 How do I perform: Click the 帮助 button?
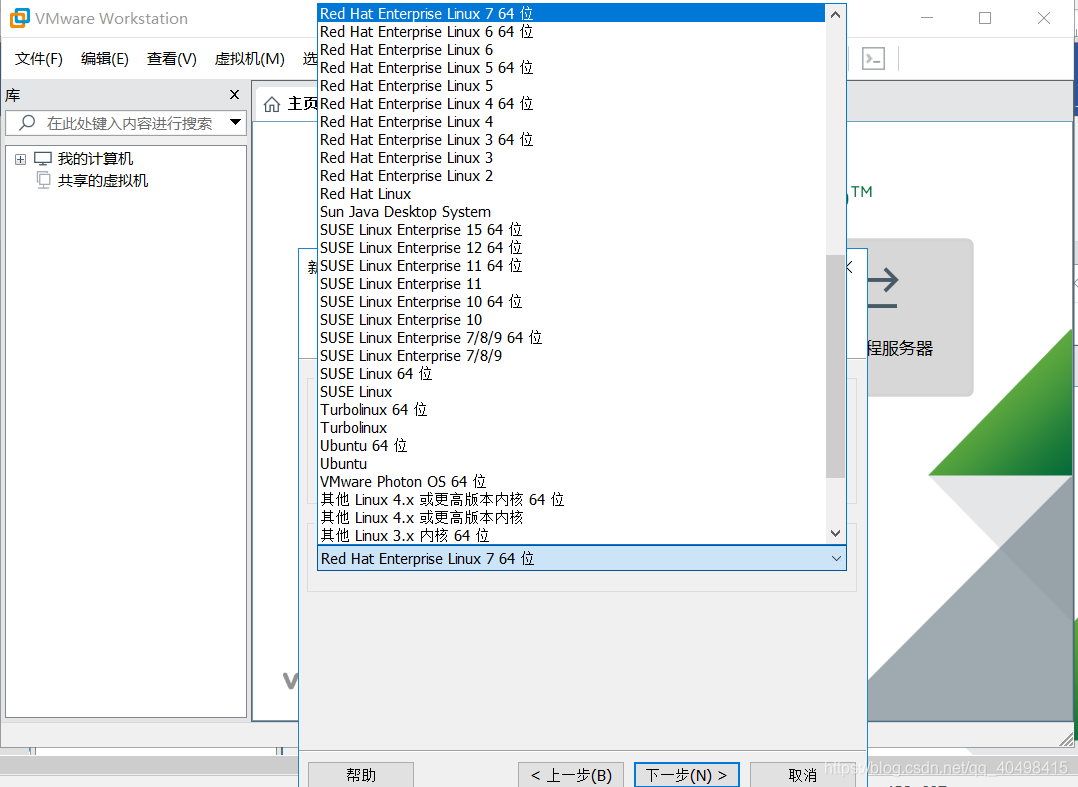pyautogui.click(x=361, y=775)
